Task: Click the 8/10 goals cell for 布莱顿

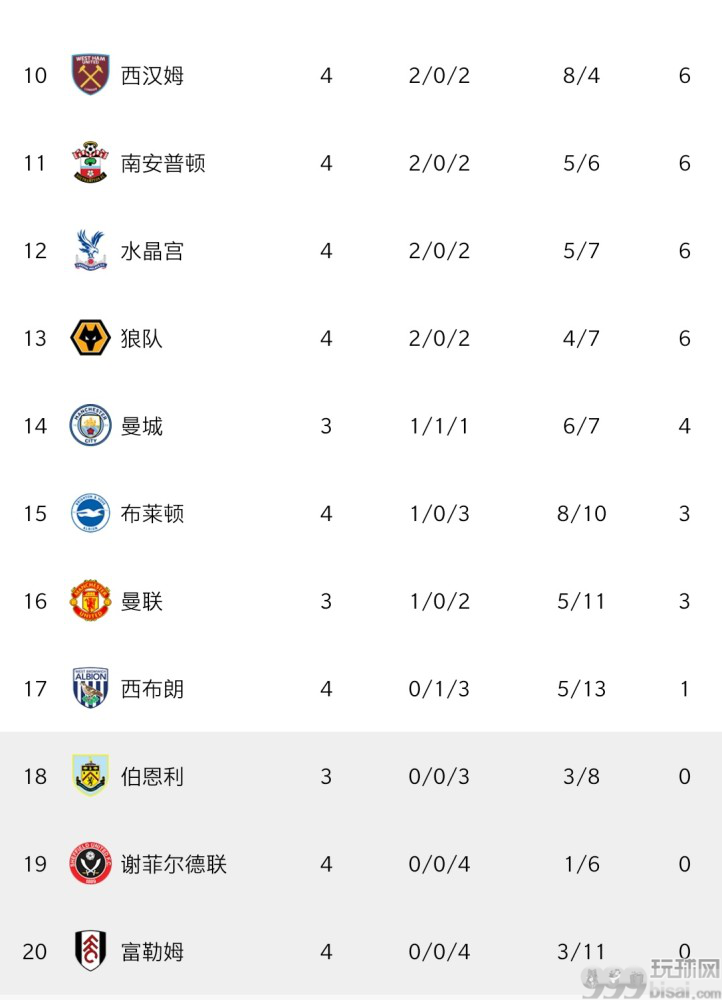Action: [581, 513]
